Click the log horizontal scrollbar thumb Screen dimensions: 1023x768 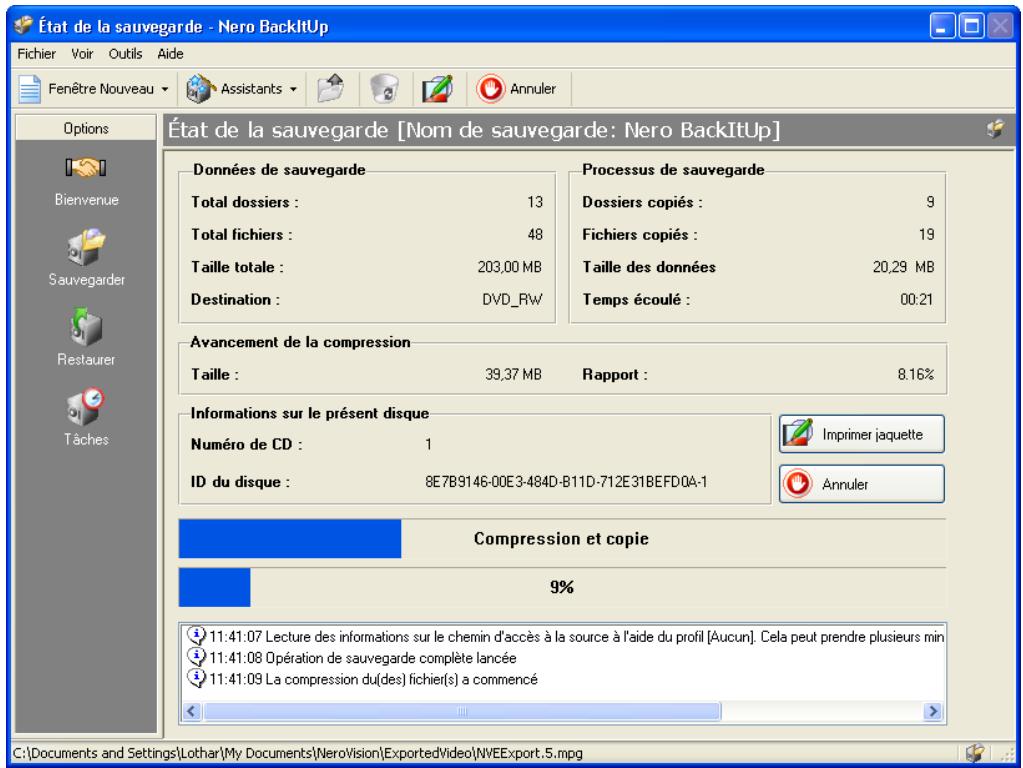(x=462, y=711)
